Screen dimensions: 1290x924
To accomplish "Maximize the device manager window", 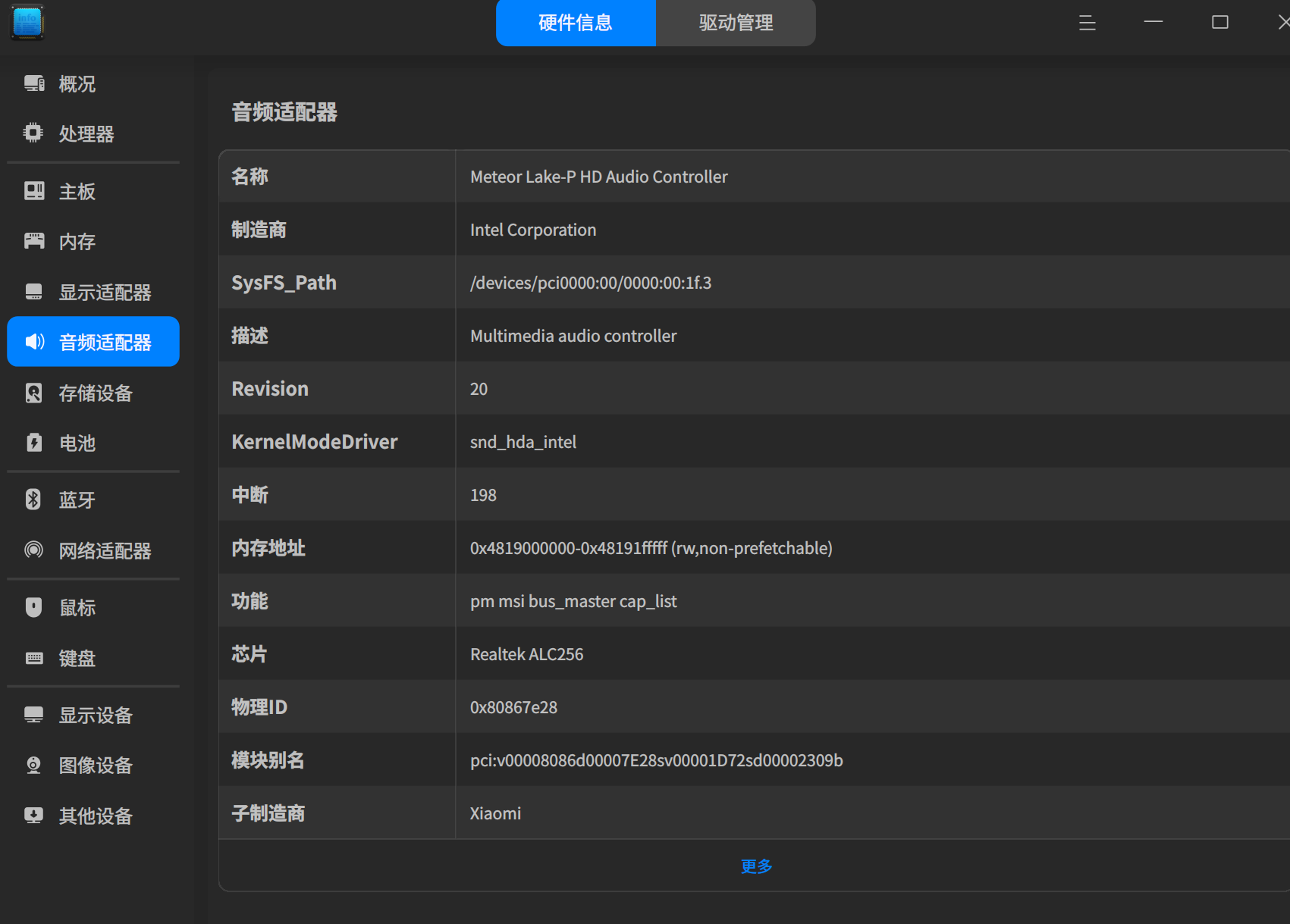I will coord(1220,23).
